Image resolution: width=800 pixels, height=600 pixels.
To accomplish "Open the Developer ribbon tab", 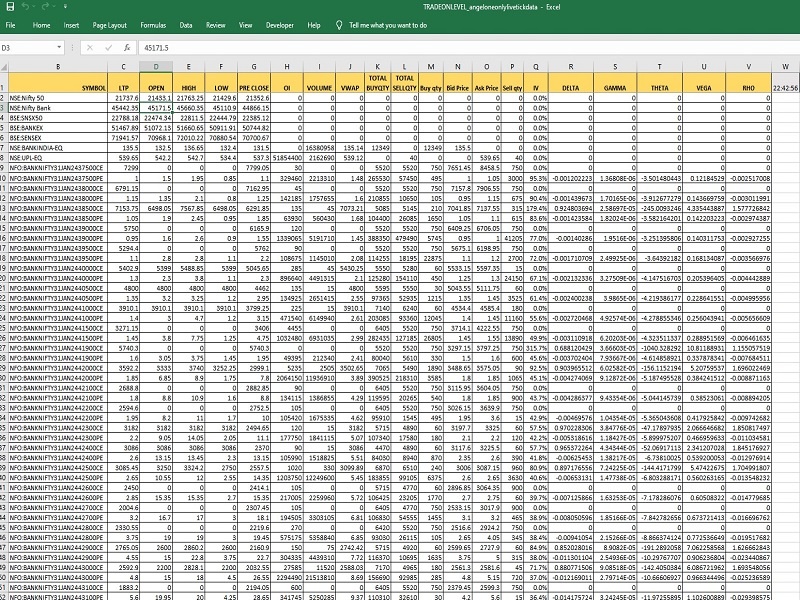I will click(280, 25).
